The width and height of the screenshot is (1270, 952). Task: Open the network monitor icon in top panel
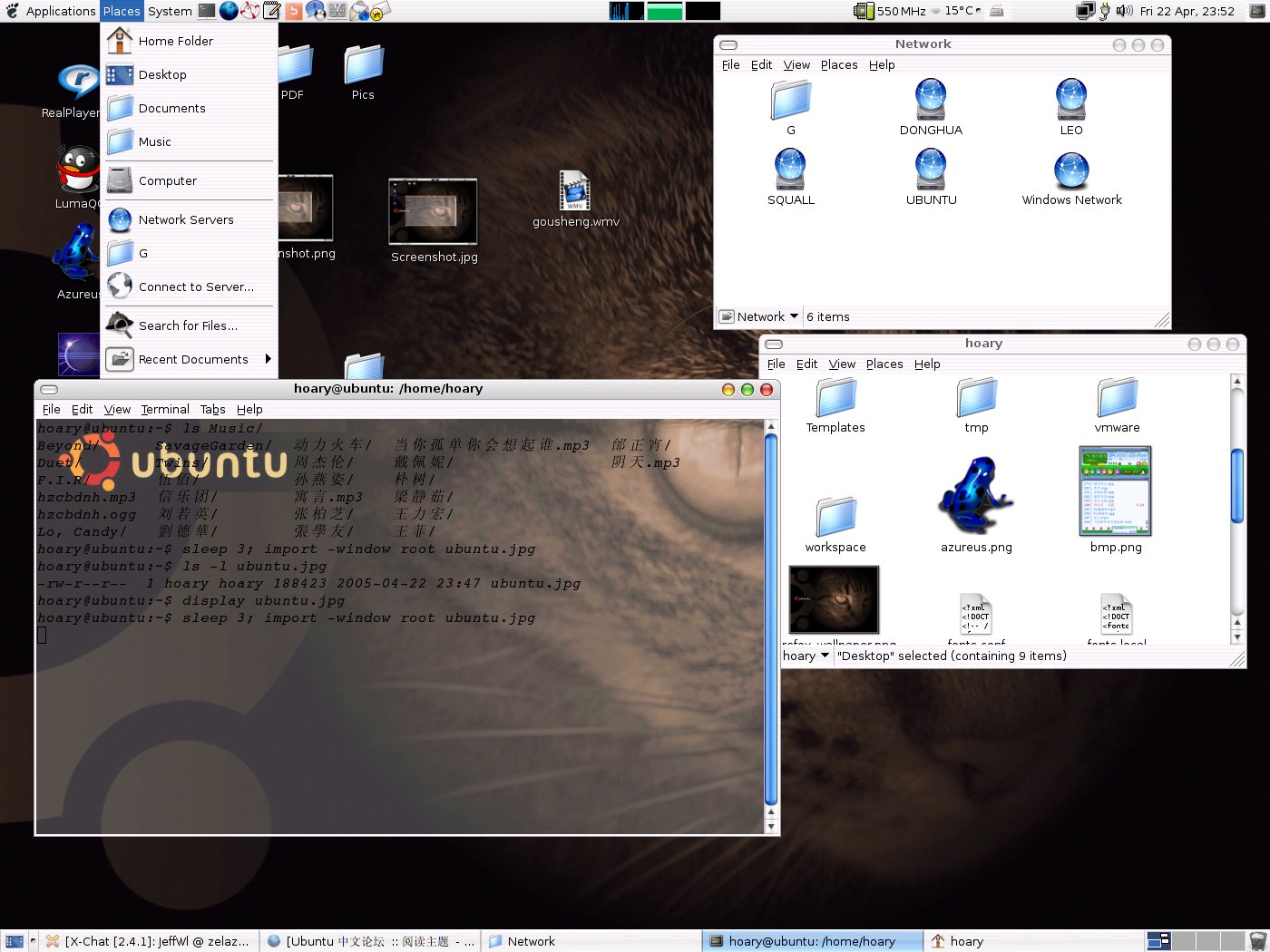(x=1085, y=11)
